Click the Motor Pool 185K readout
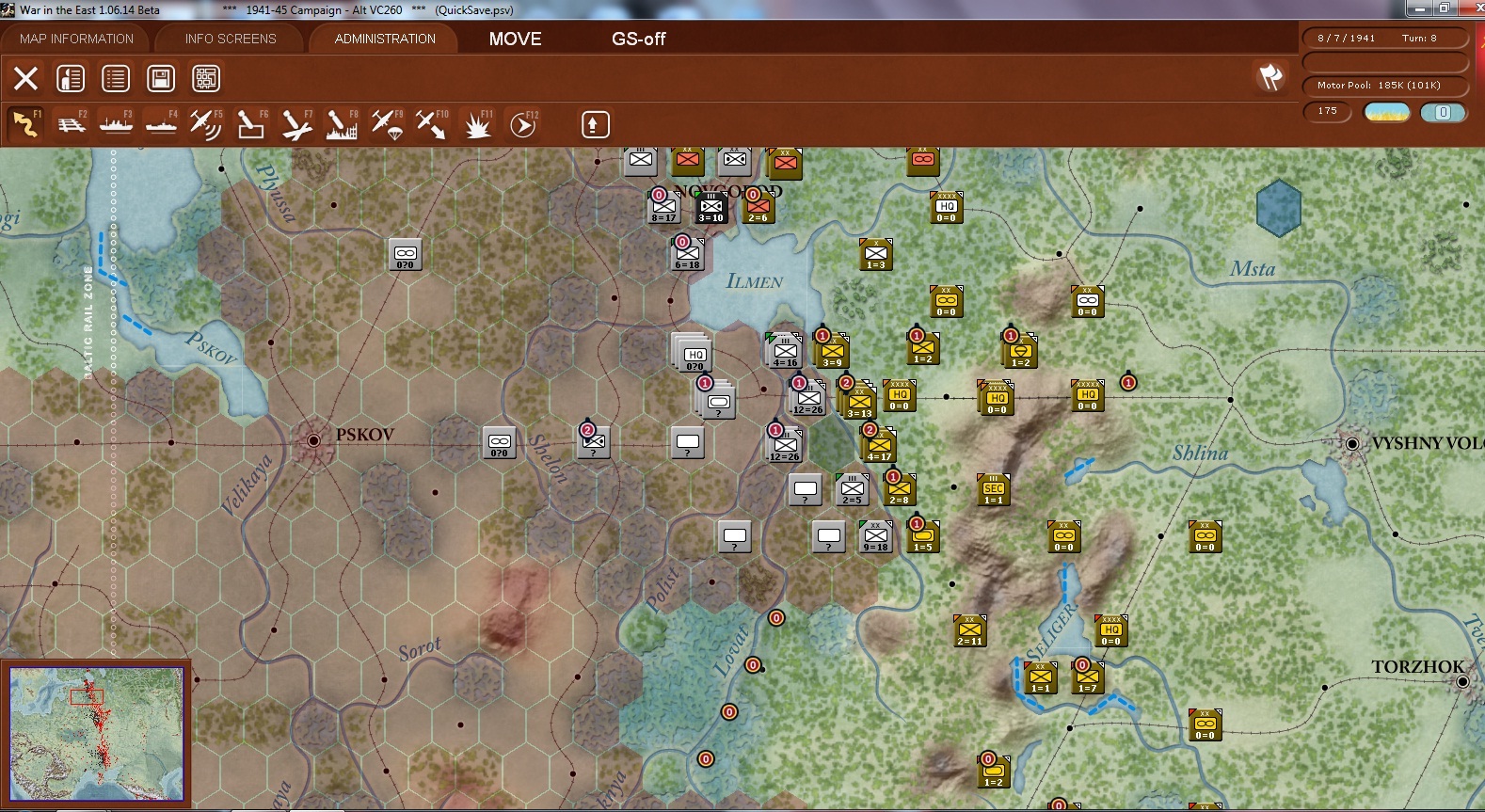1485x812 pixels. click(x=1385, y=86)
